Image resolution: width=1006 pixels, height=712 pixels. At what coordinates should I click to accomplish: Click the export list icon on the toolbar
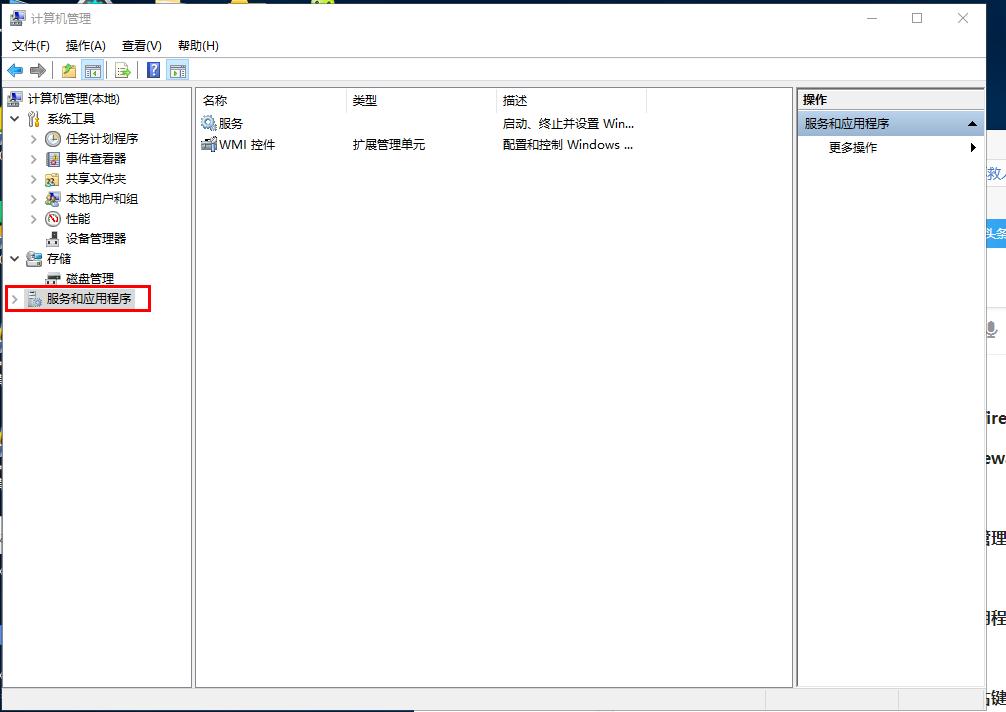[121, 69]
